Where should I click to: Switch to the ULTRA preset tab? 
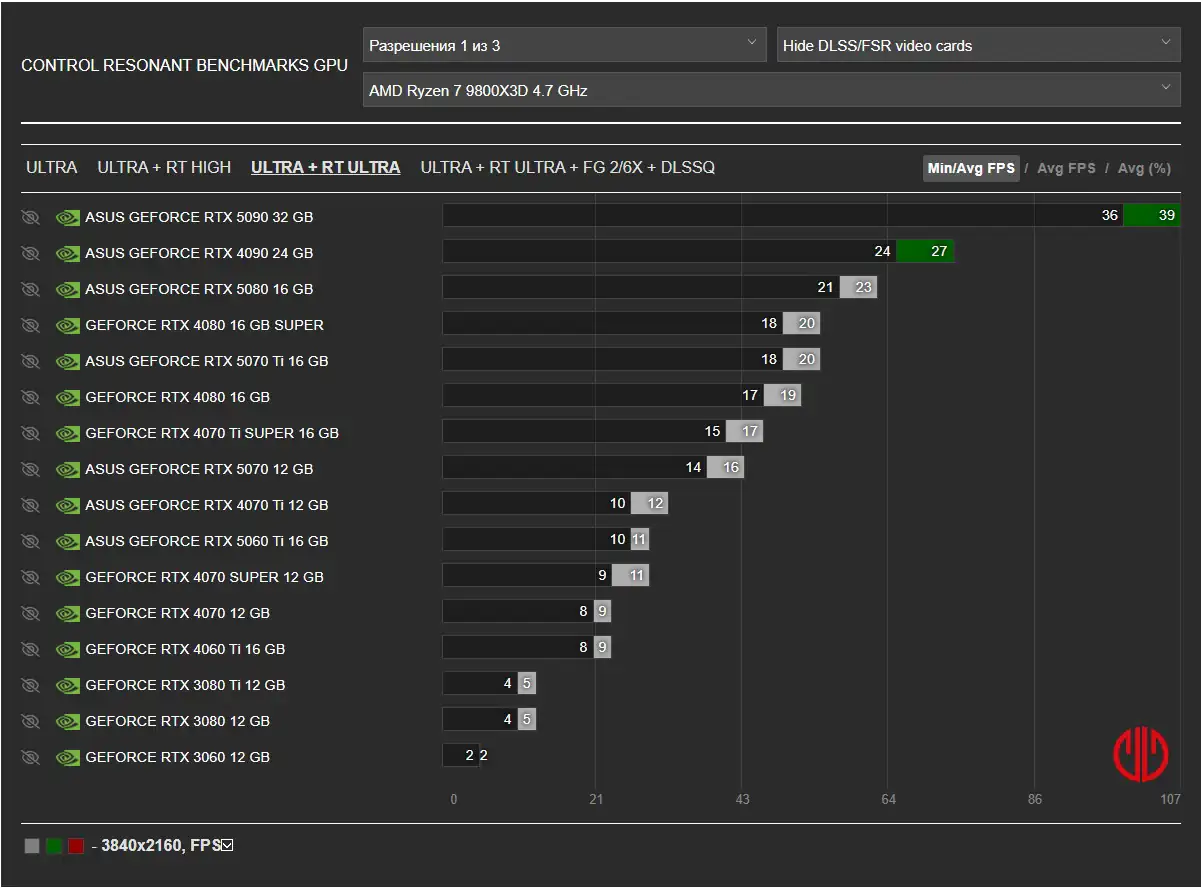click(51, 168)
